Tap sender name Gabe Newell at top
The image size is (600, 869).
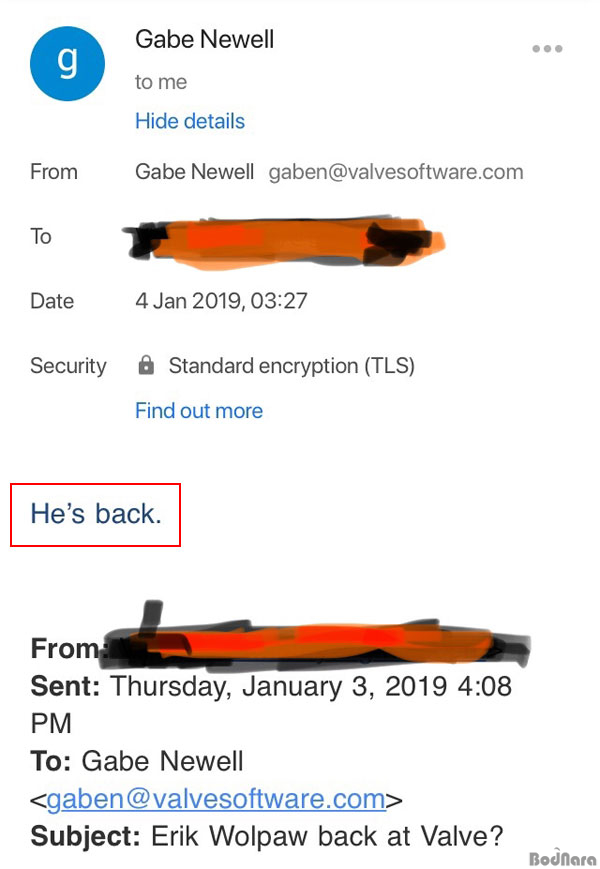pyautogui.click(x=204, y=39)
